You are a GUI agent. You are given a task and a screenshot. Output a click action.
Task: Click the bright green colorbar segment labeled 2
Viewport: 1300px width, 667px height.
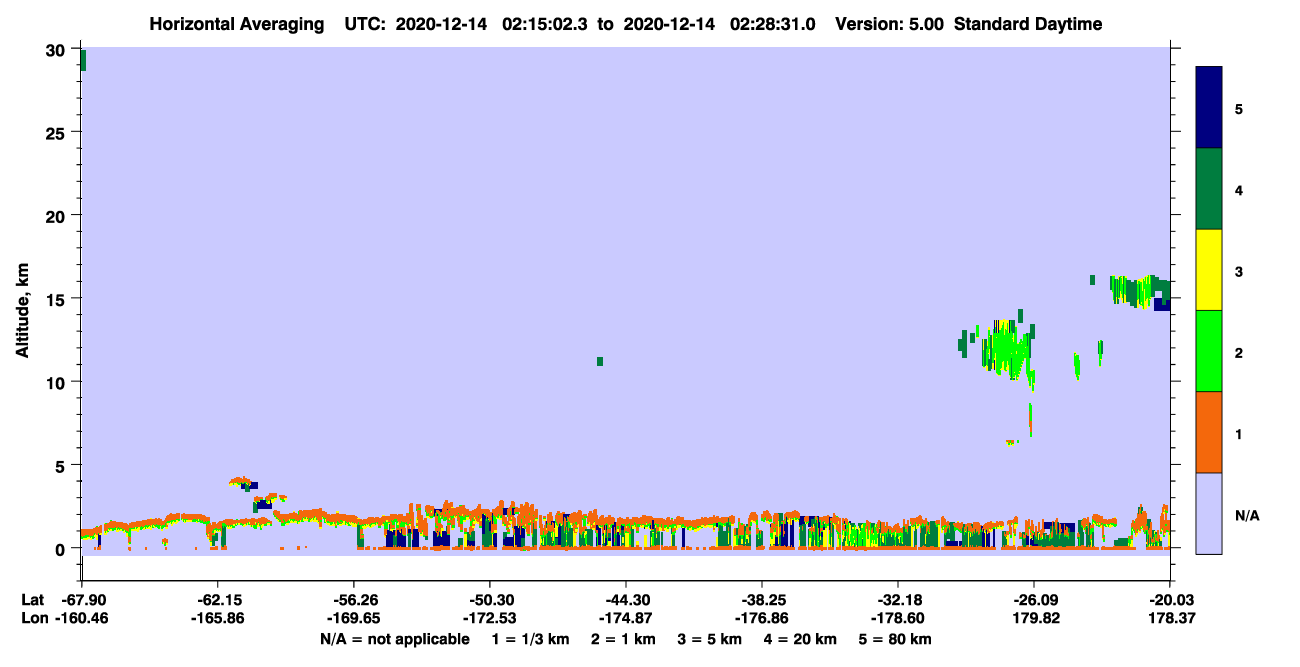point(1209,351)
